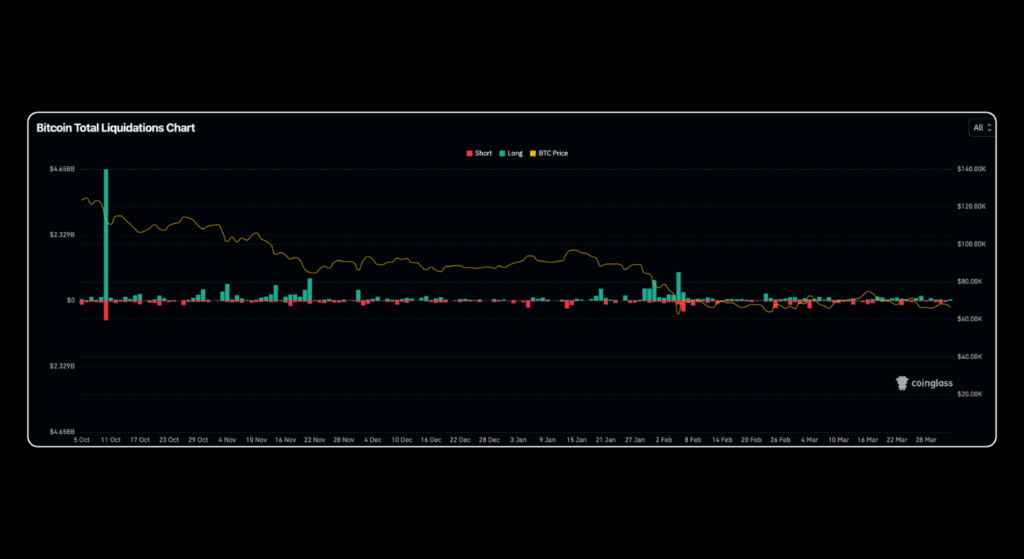Click the "22 Mar" date label
The height and width of the screenshot is (559, 1024).
pyautogui.click(x=897, y=440)
